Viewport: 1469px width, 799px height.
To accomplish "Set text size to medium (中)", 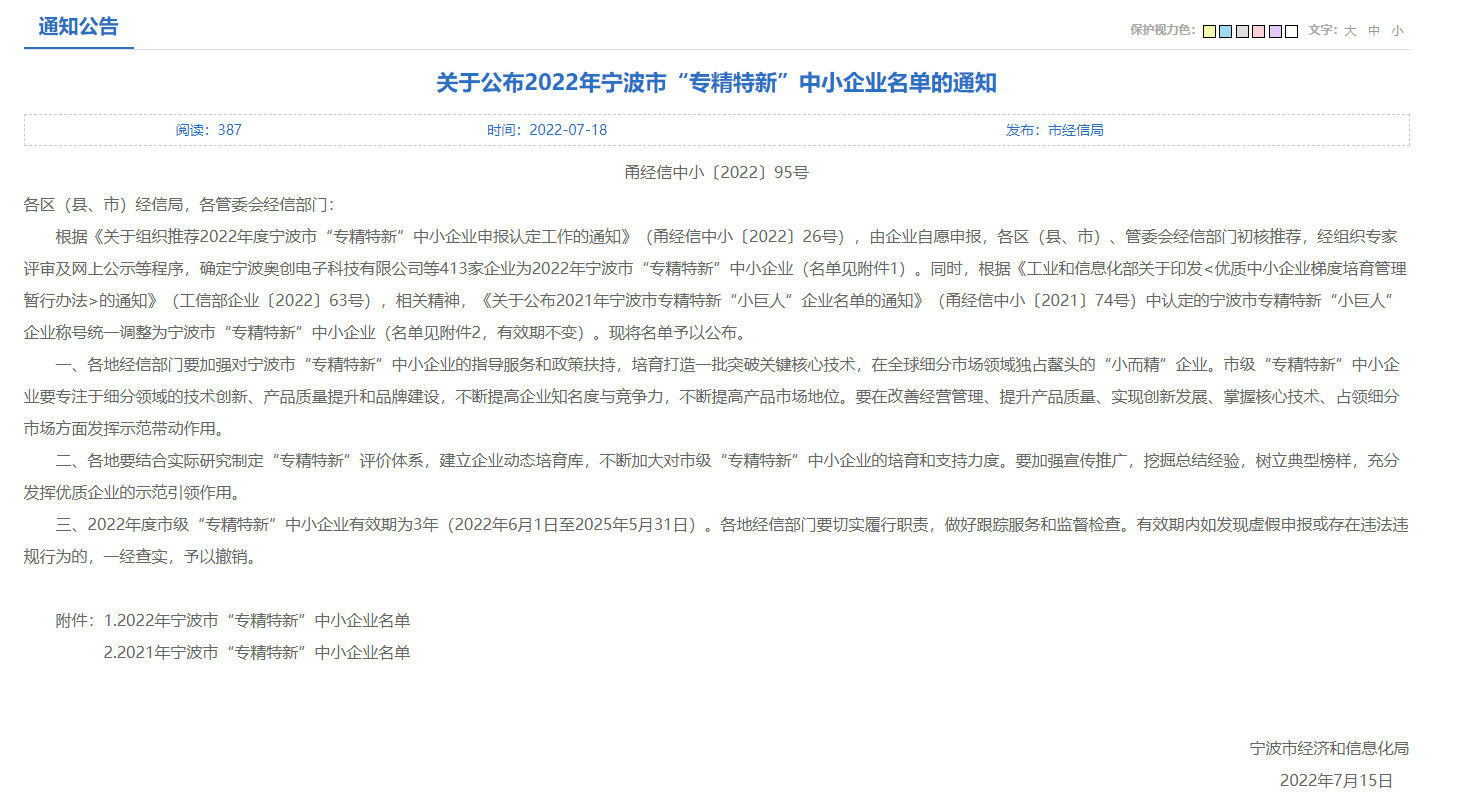I will point(1374,31).
